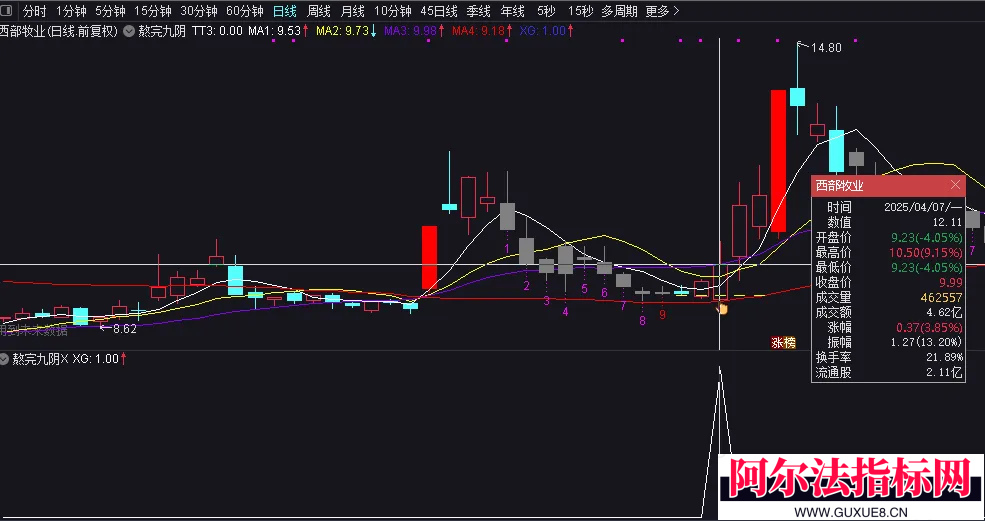Screen dimensions: 985x521
Task: Click the 涨幅 0.37(3.85%) row
Action: point(888,327)
